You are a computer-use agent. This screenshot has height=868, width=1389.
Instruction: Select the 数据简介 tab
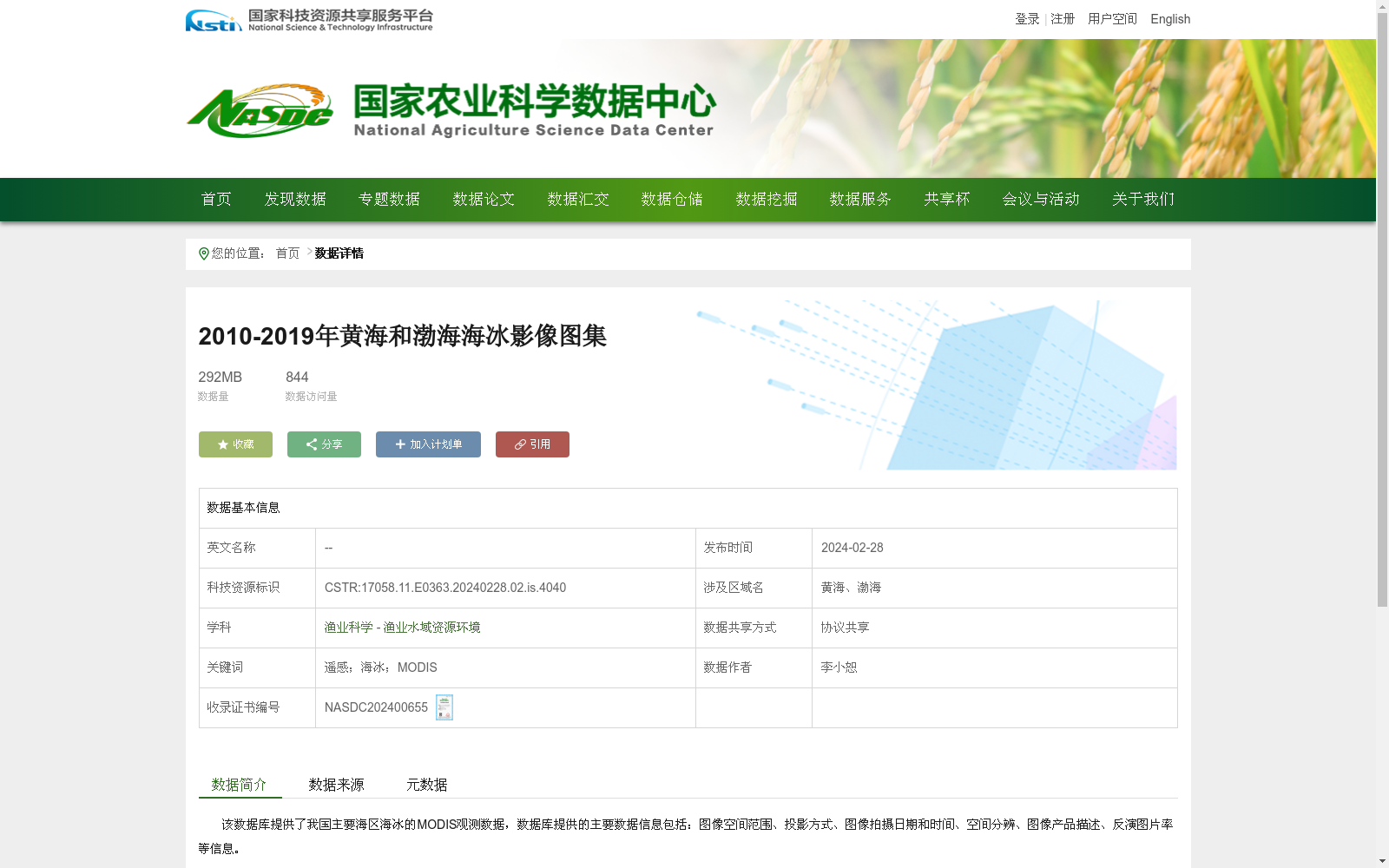pyautogui.click(x=240, y=785)
